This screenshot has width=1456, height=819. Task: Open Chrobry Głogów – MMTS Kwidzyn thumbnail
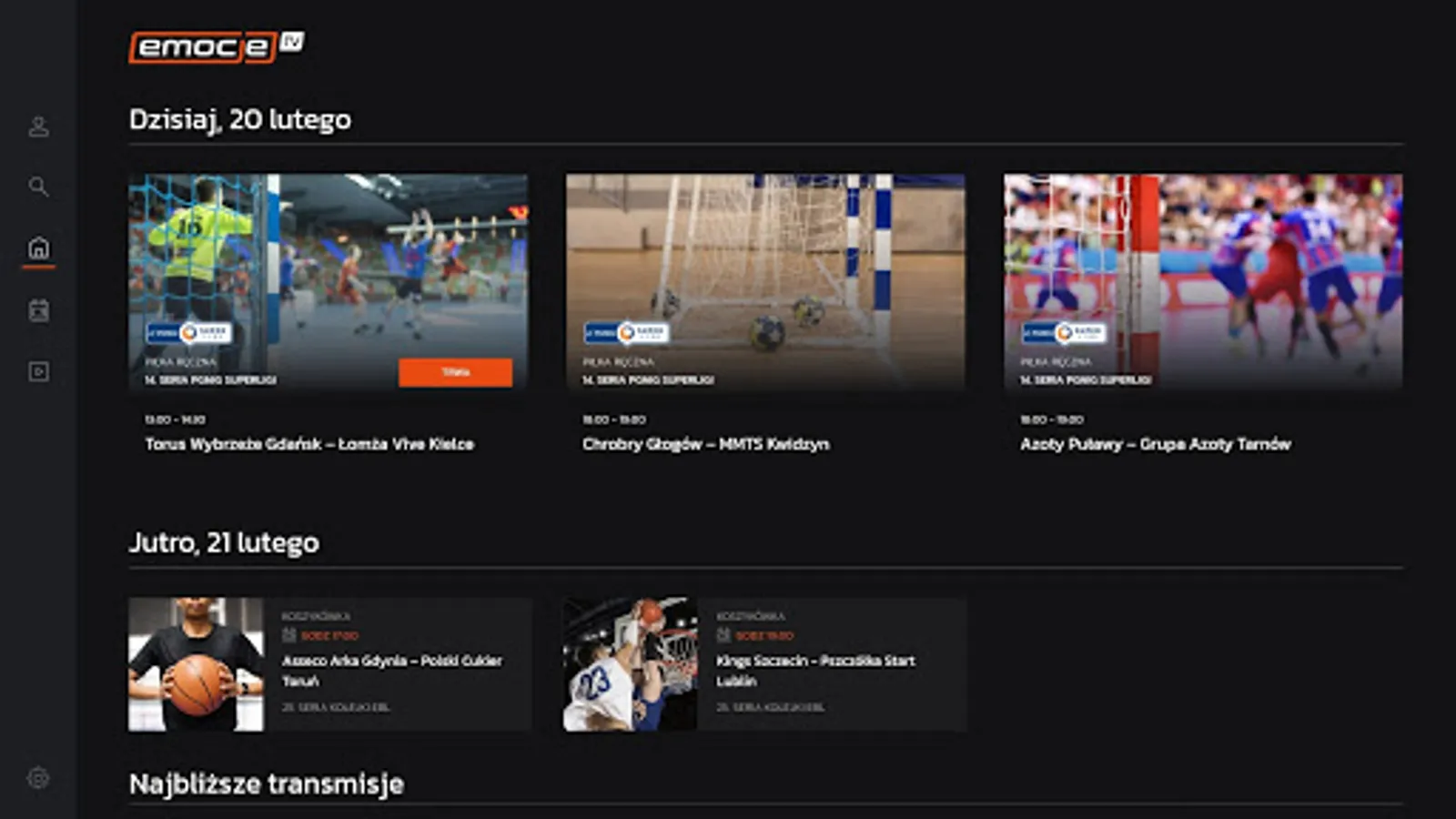tap(765, 282)
